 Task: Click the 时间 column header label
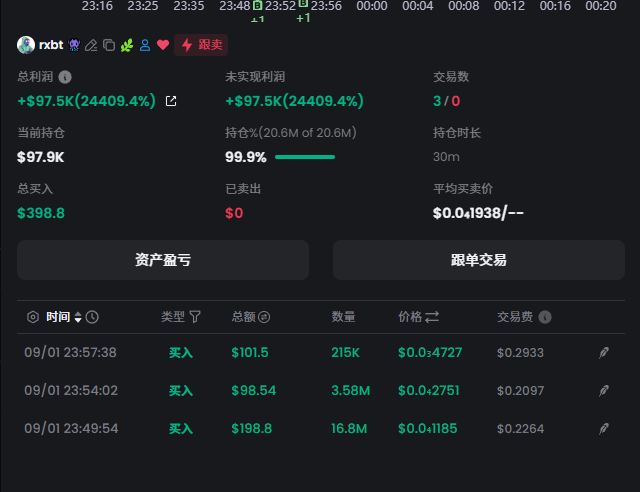click(58, 317)
